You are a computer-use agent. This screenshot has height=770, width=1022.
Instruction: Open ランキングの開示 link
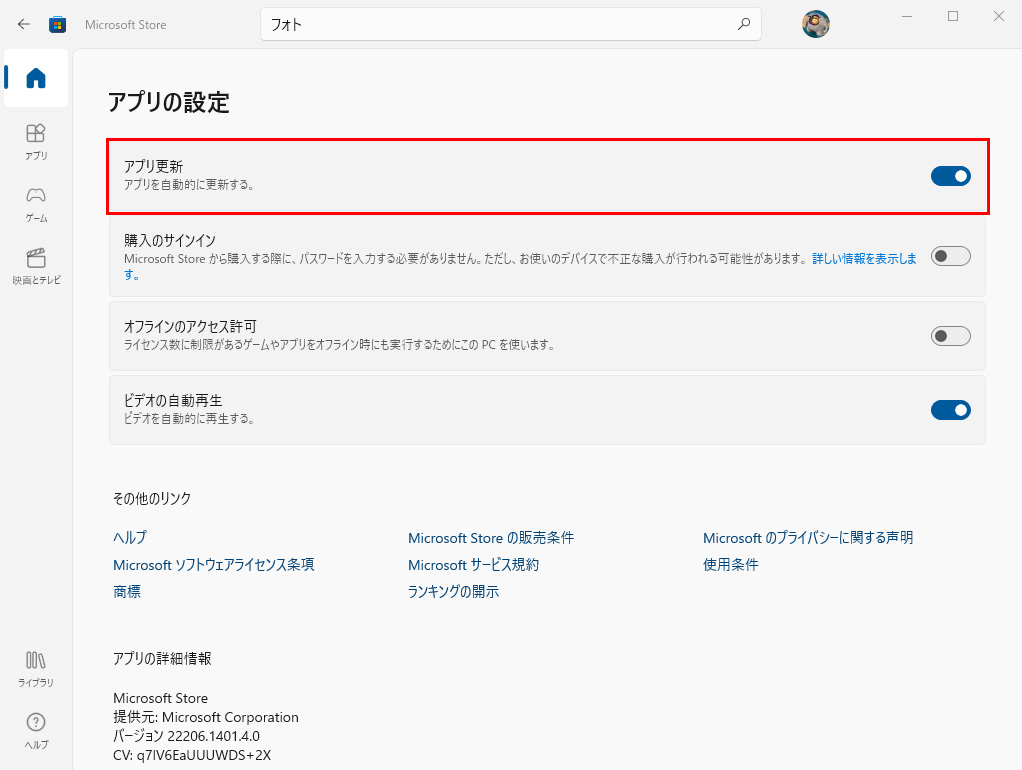click(x=453, y=591)
